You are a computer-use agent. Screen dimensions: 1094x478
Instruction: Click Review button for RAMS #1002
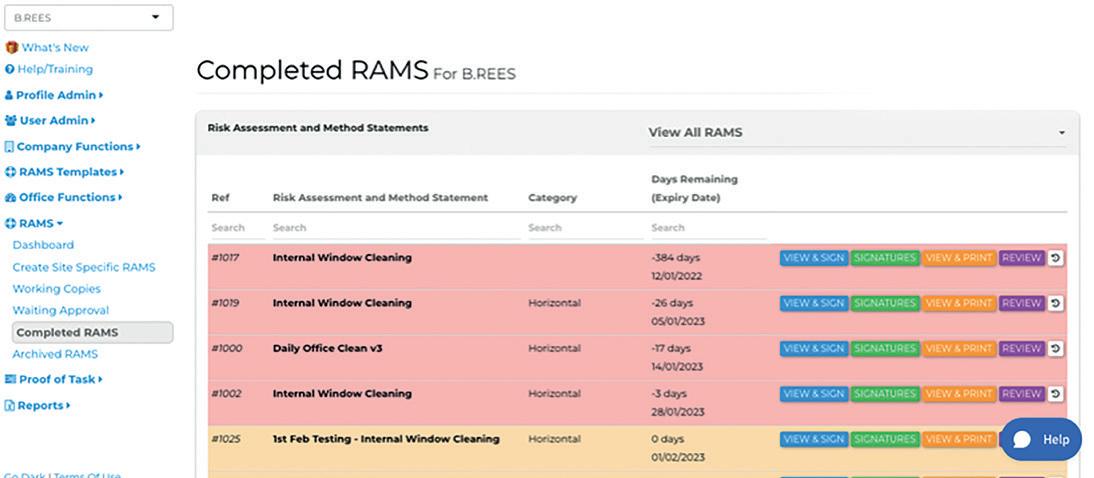pyautogui.click(x=1021, y=394)
